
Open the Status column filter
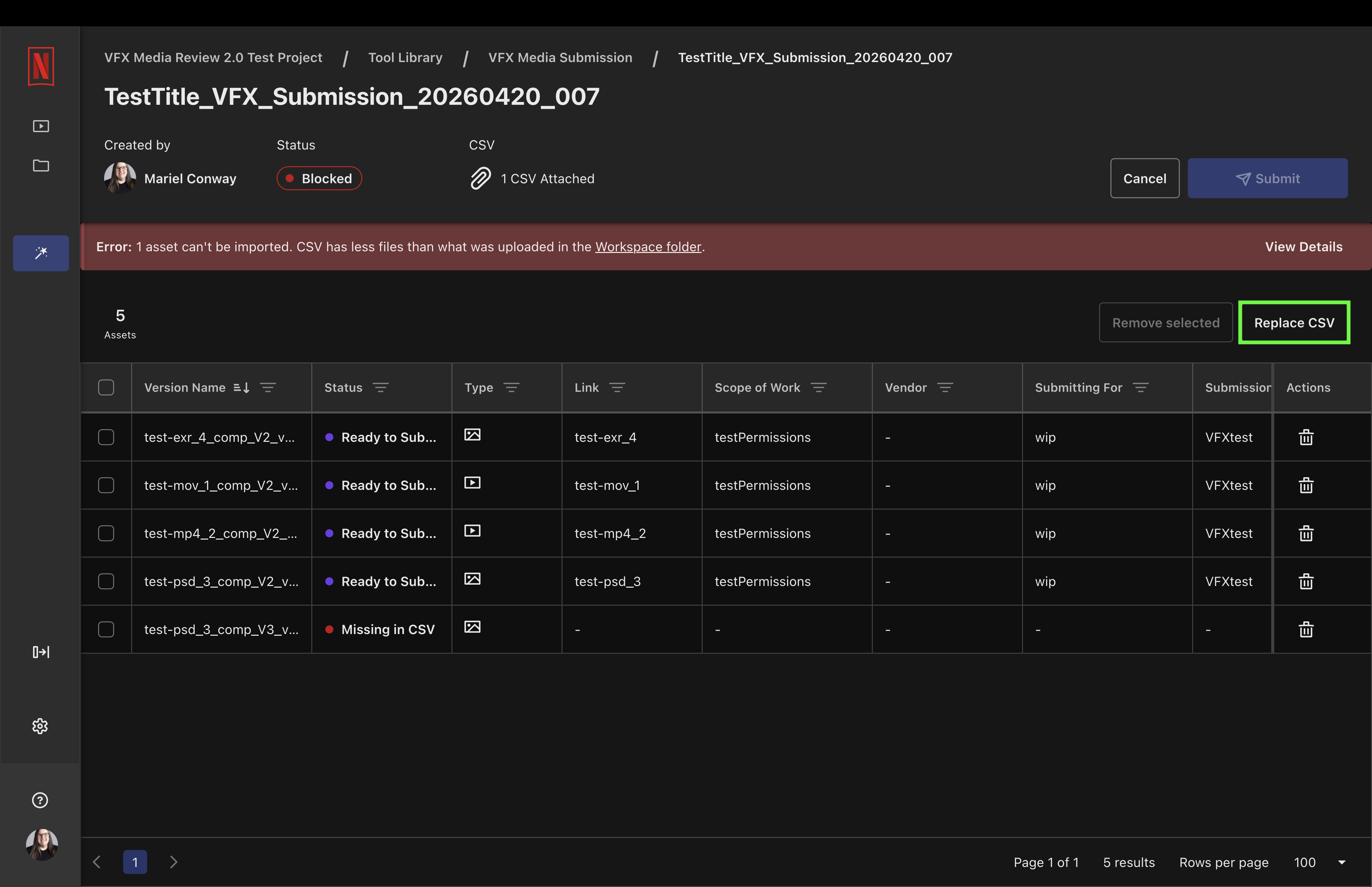(x=381, y=388)
